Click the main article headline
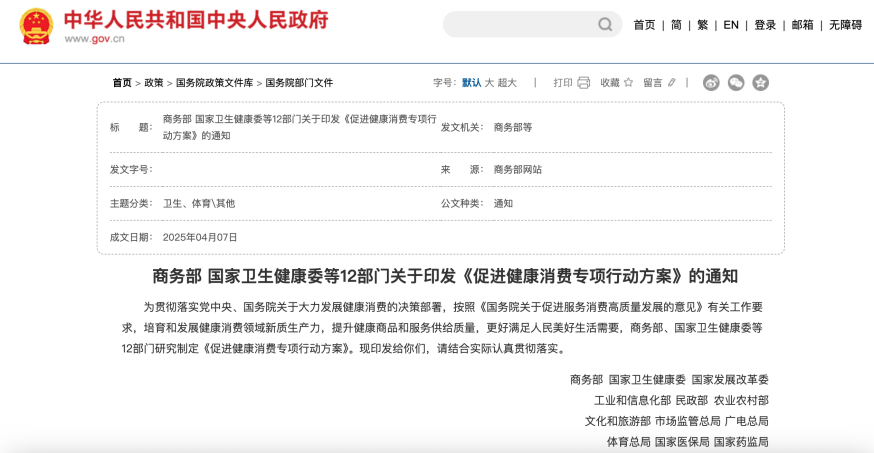This screenshot has width=874, height=453. point(445,276)
